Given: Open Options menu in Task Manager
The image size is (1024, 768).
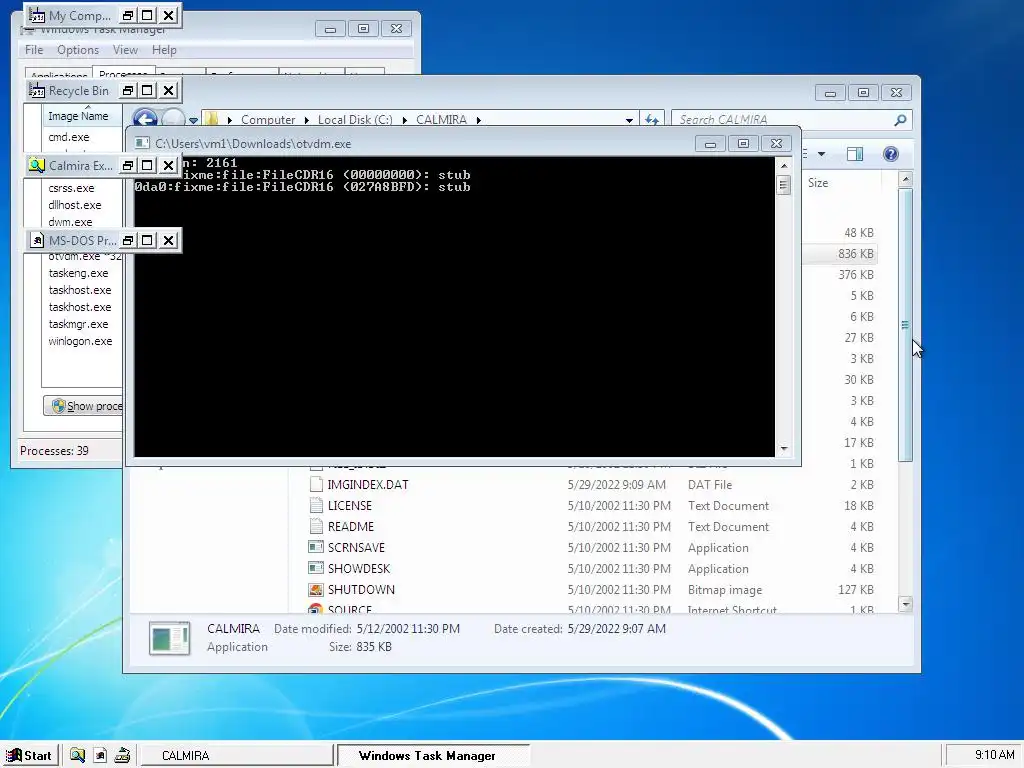Looking at the screenshot, I should click(x=78, y=50).
